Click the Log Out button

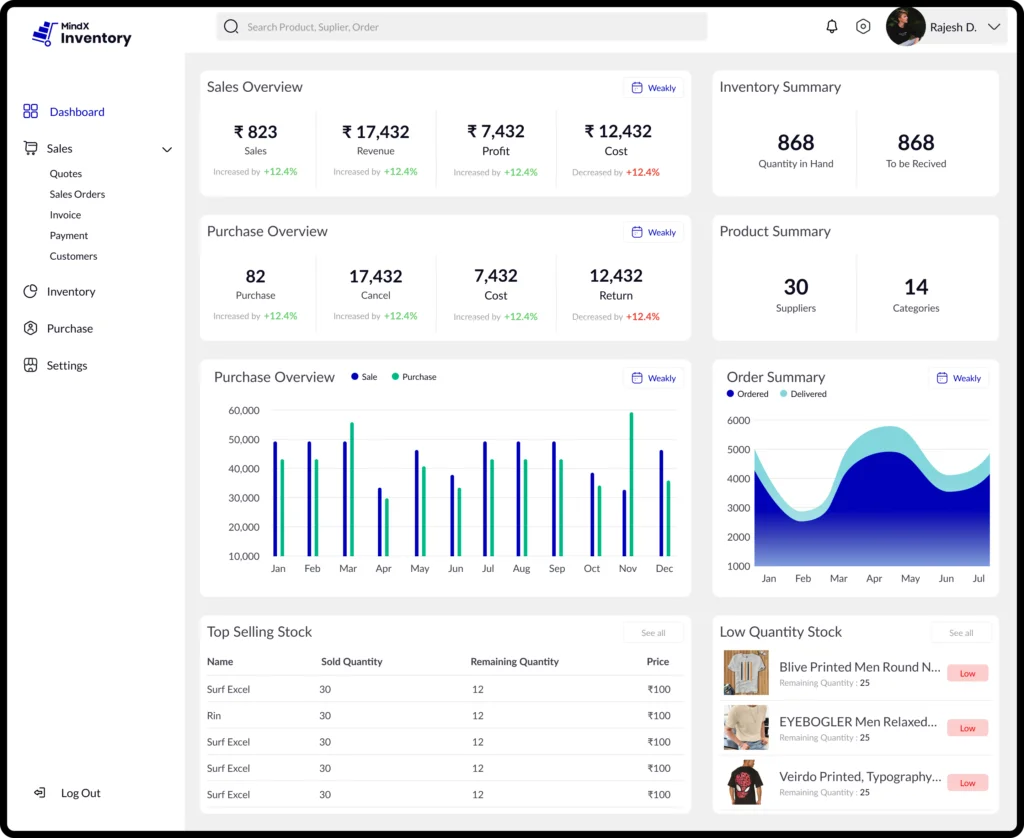(68, 793)
